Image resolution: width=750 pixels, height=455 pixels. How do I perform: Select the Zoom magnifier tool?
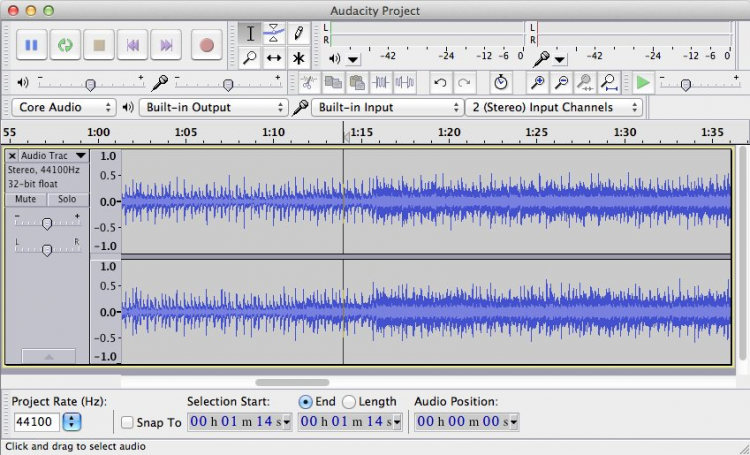(x=250, y=58)
